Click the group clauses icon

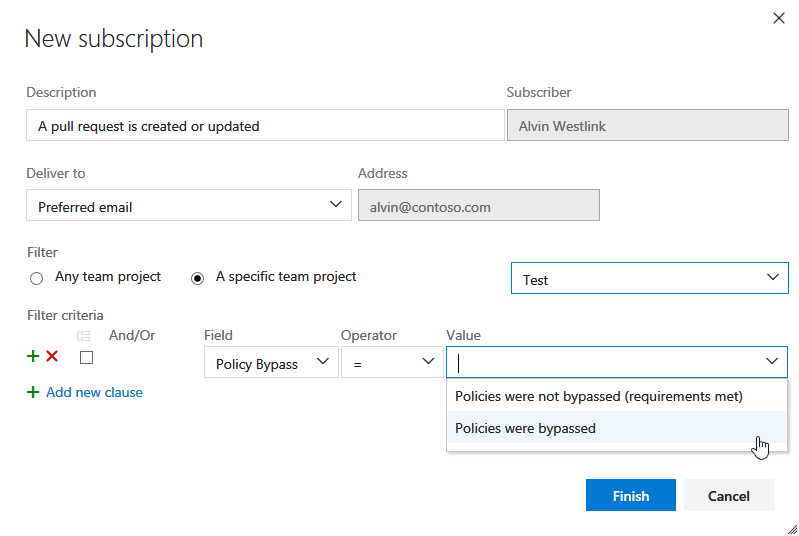click(x=84, y=336)
